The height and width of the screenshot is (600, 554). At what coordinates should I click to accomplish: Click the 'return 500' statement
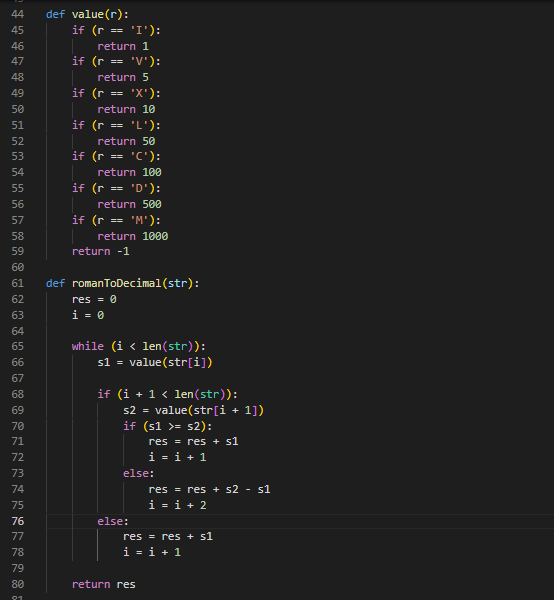(x=129, y=204)
